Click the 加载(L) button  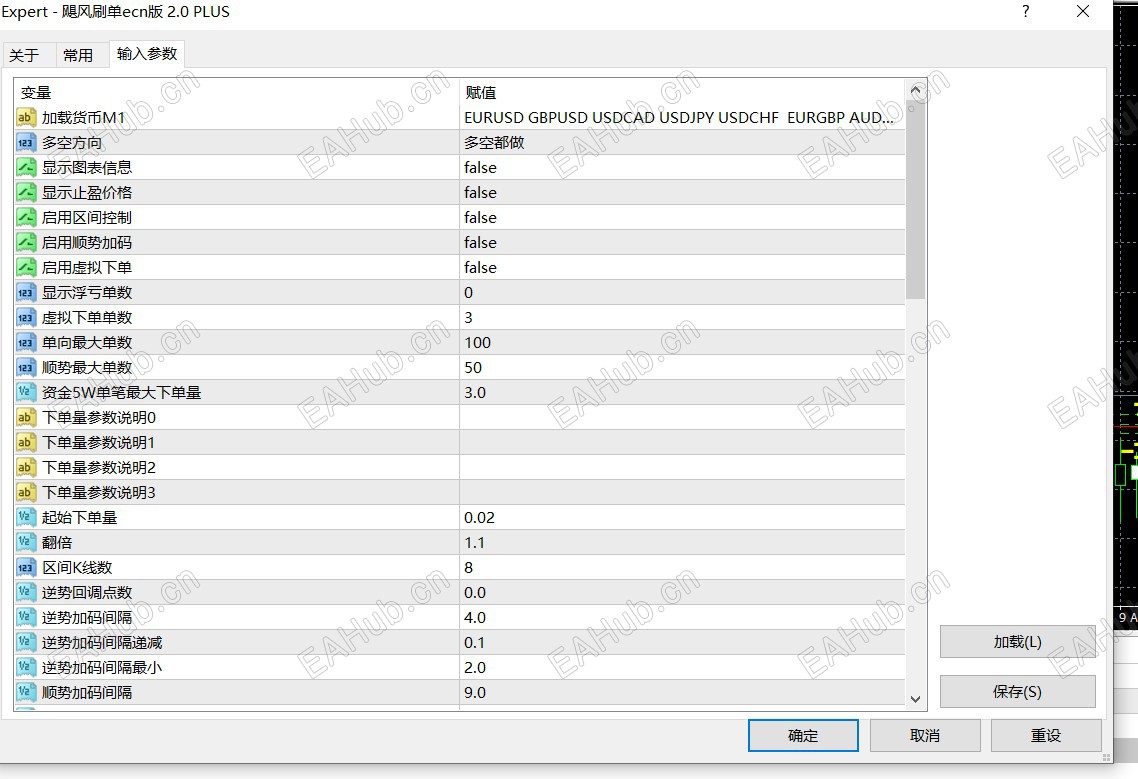(x=1018, y=642)
